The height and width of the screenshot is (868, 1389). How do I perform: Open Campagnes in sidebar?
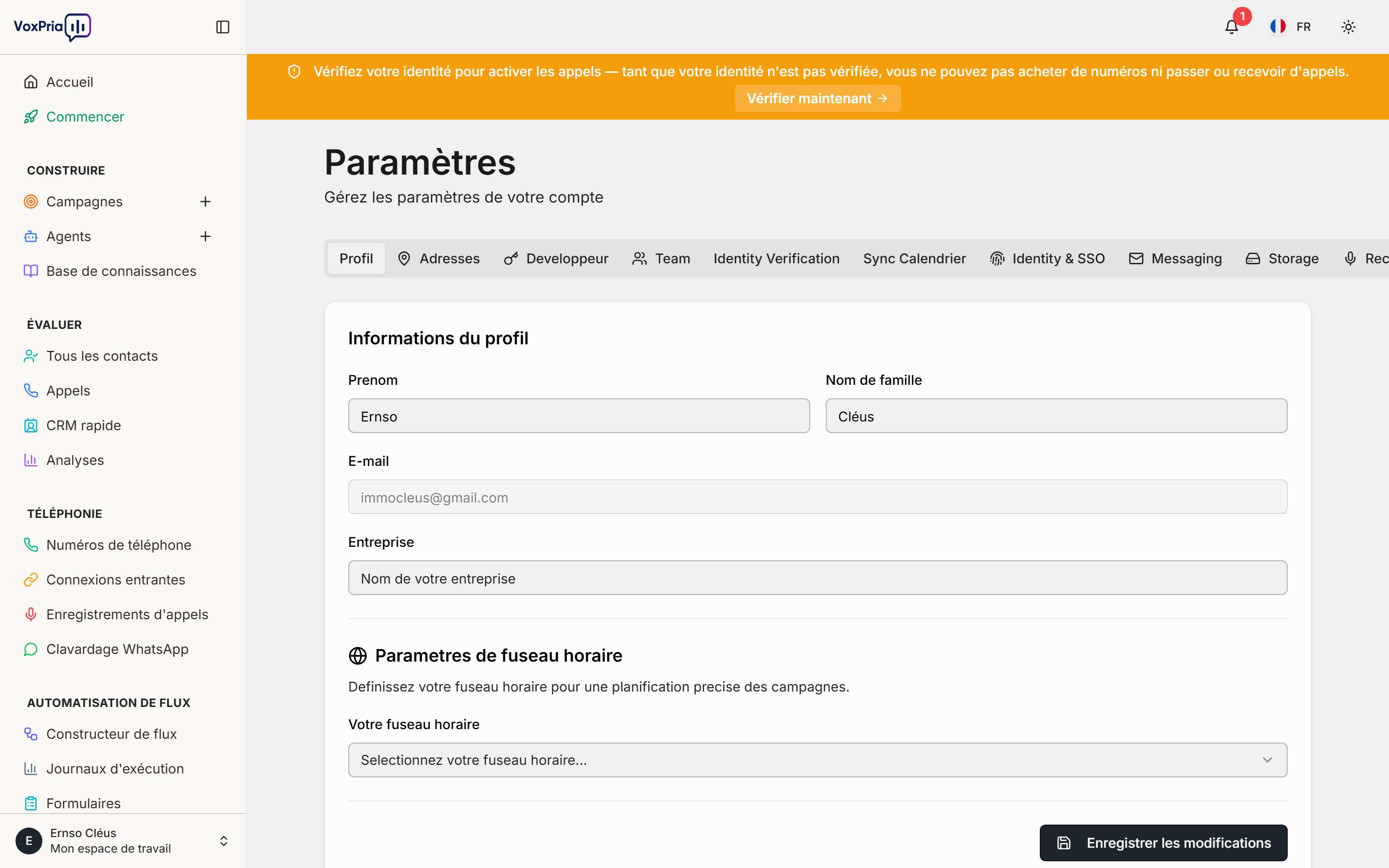(84, 202)
